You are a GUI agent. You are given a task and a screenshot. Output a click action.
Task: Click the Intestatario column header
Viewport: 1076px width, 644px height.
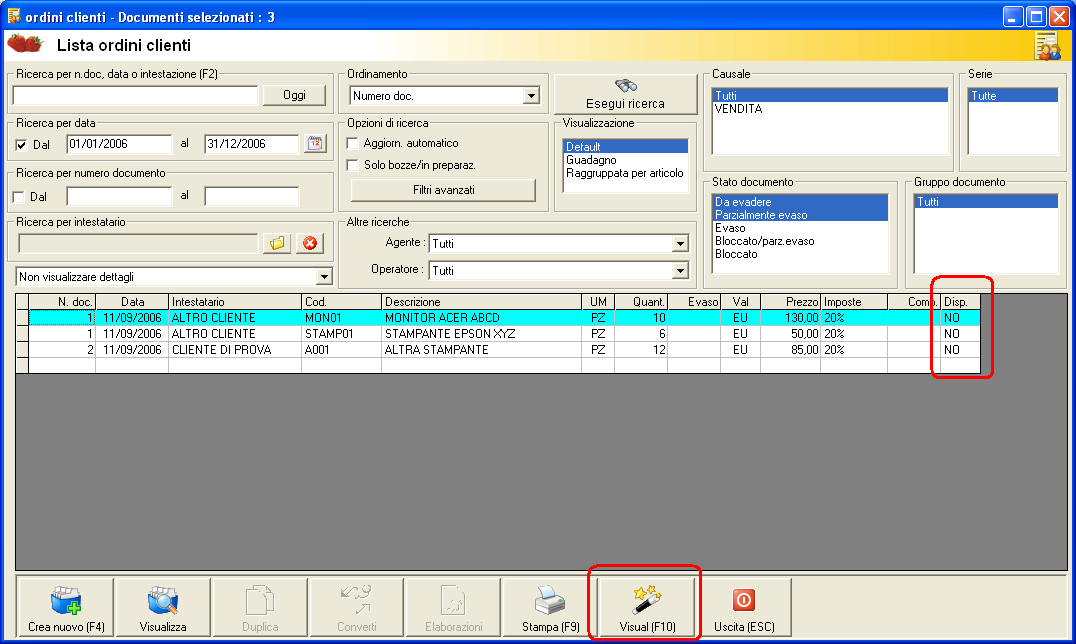coord(235,302)
